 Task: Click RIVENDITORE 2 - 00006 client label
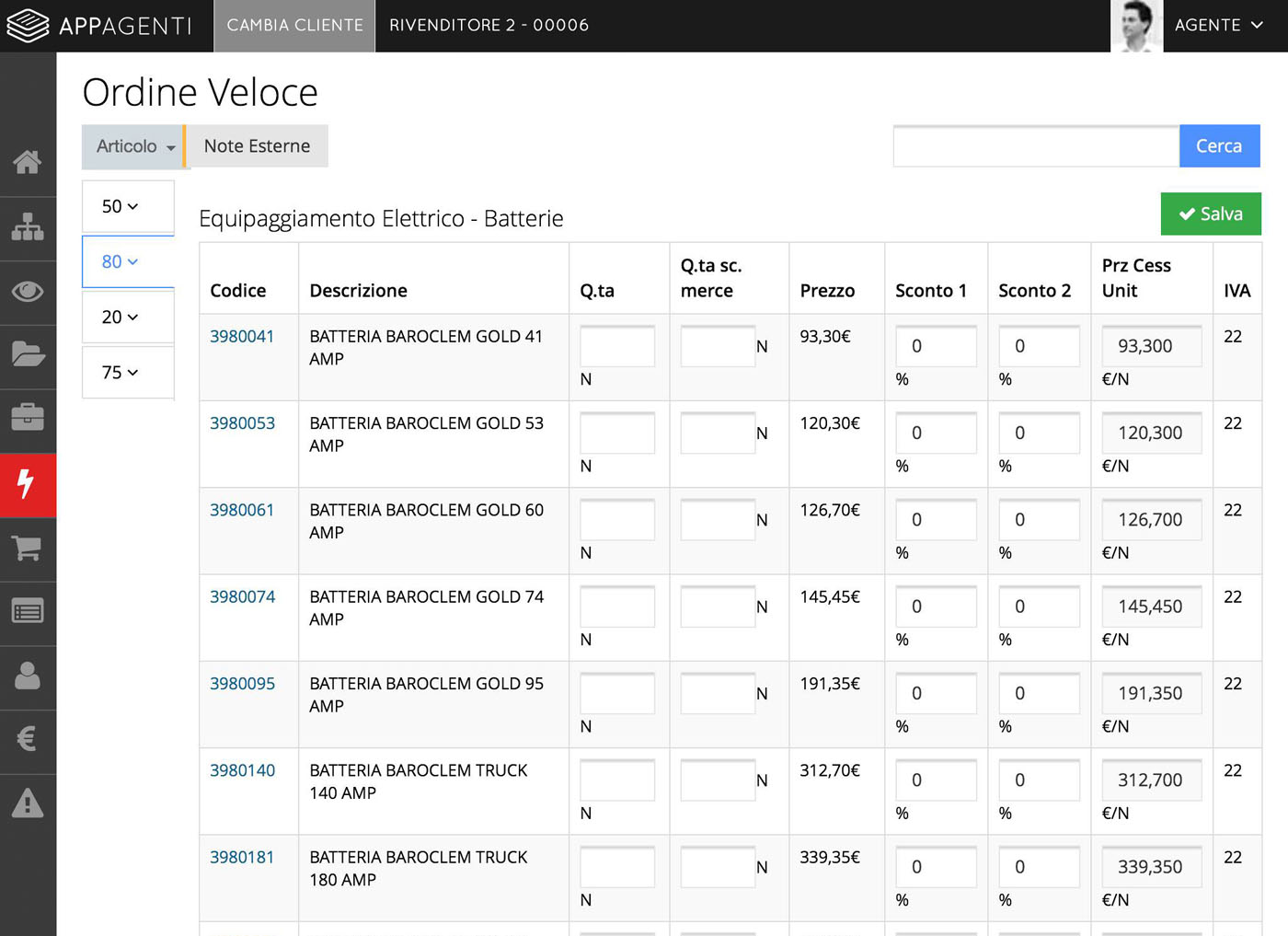tap(489, 26)
